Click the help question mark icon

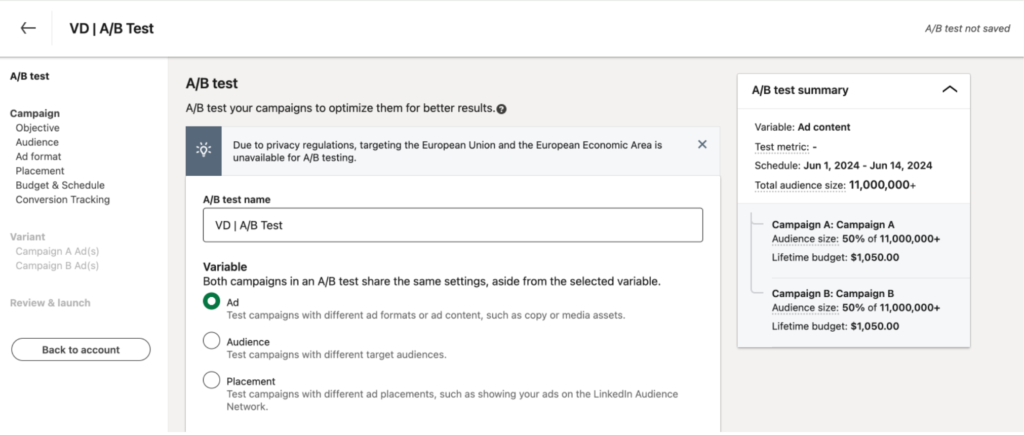point(501,109)
